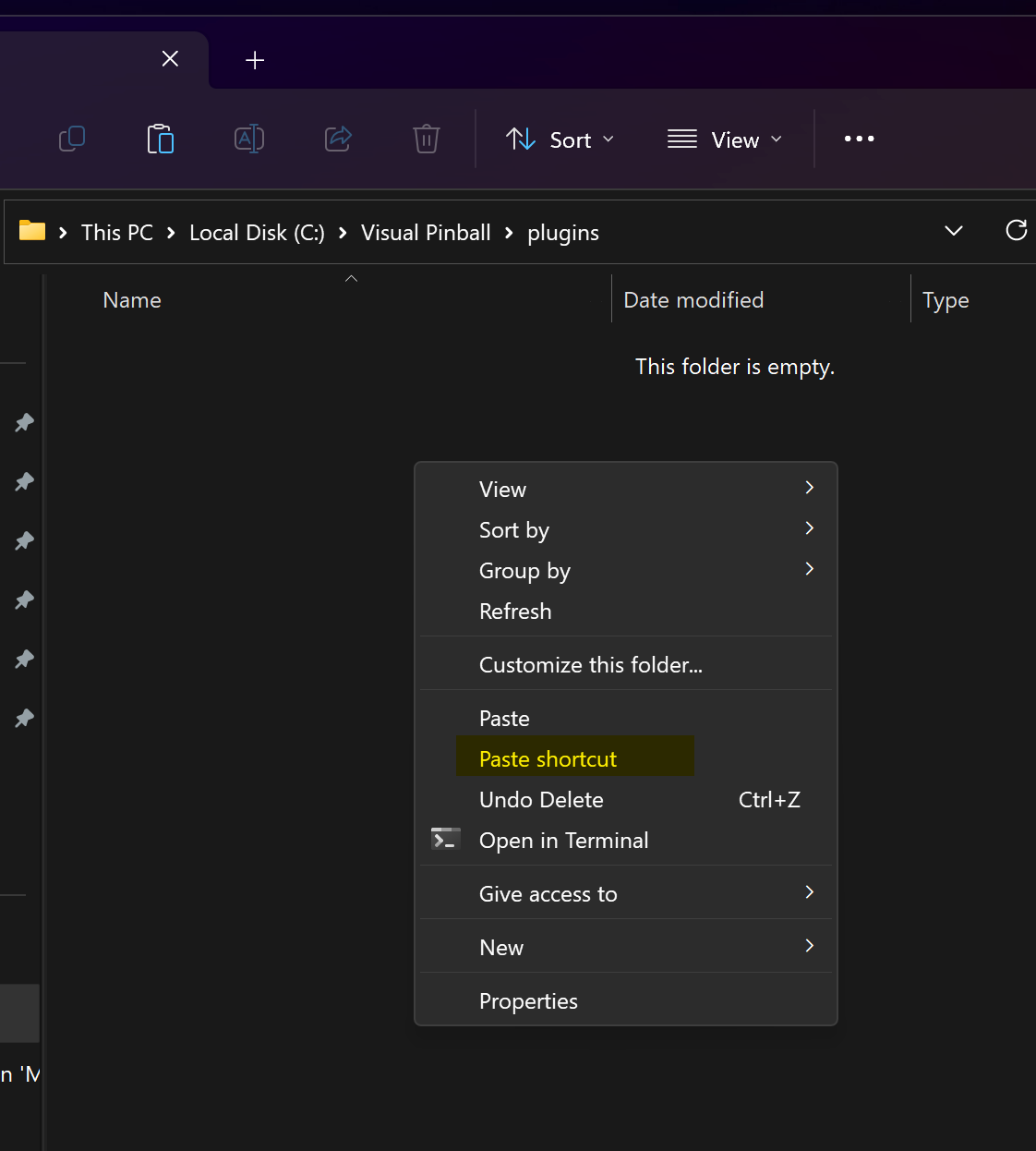
Task: Click the Share icon in the toolbar
Action: [337, 139]
